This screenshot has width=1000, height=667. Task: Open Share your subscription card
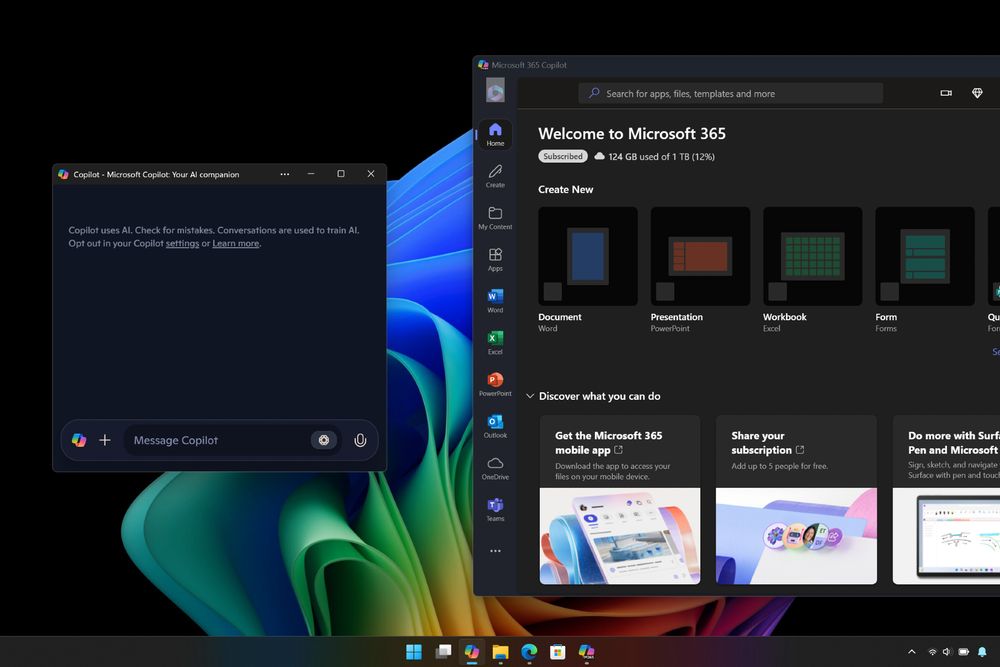pyautogui.click(x=796, y=499)
